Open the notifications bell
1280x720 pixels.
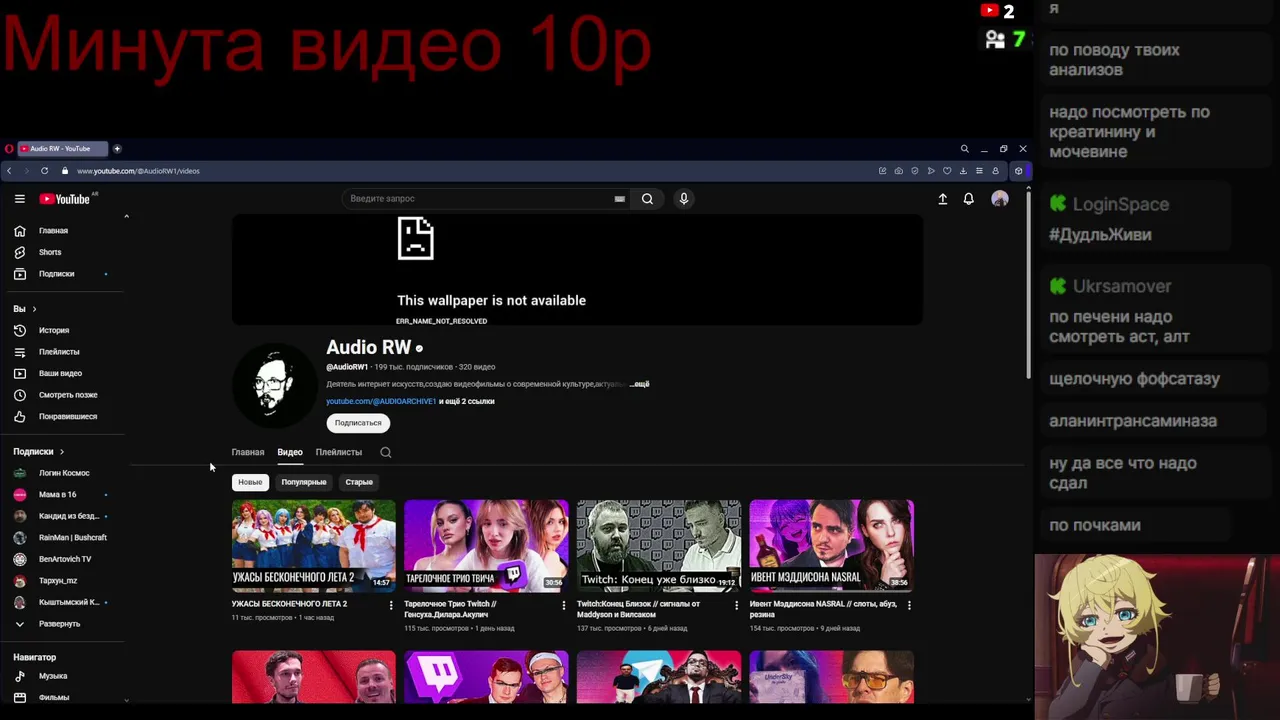(x=968, y=199)
